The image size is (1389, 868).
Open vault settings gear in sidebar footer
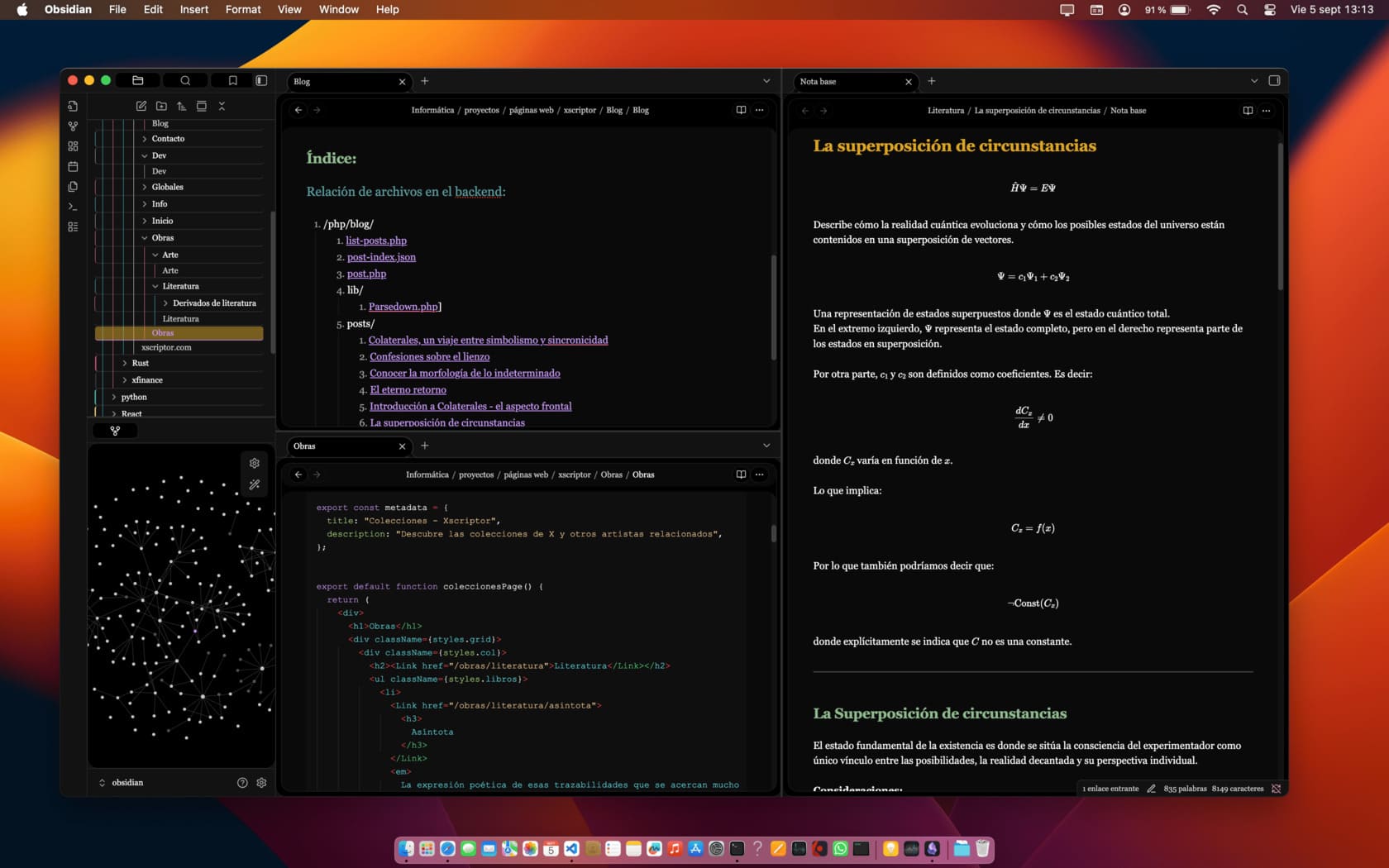tap(261, 783)
